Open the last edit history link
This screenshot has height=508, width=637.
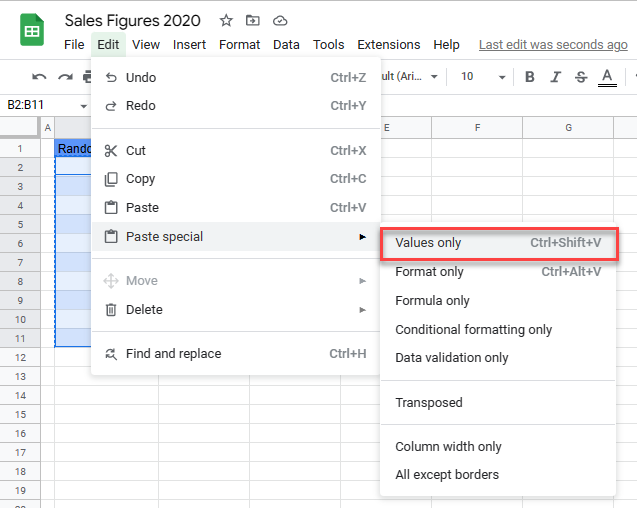point(553,45)
